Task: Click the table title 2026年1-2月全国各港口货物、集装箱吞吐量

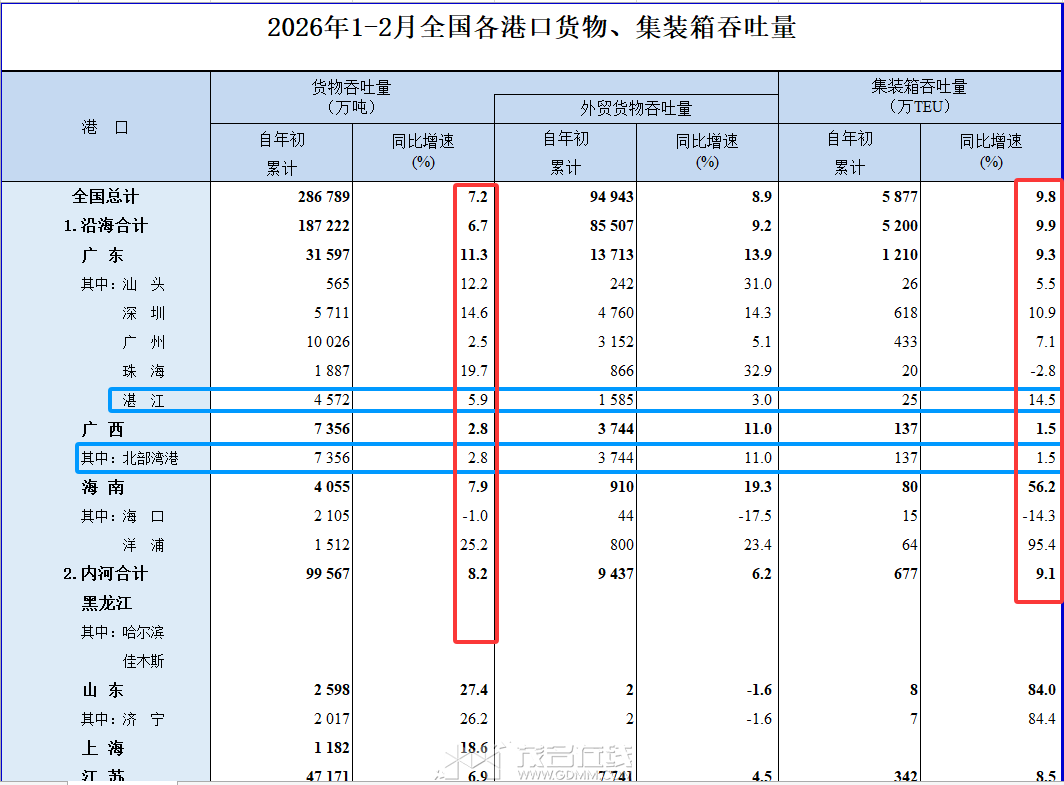Action: coord(531,28)
